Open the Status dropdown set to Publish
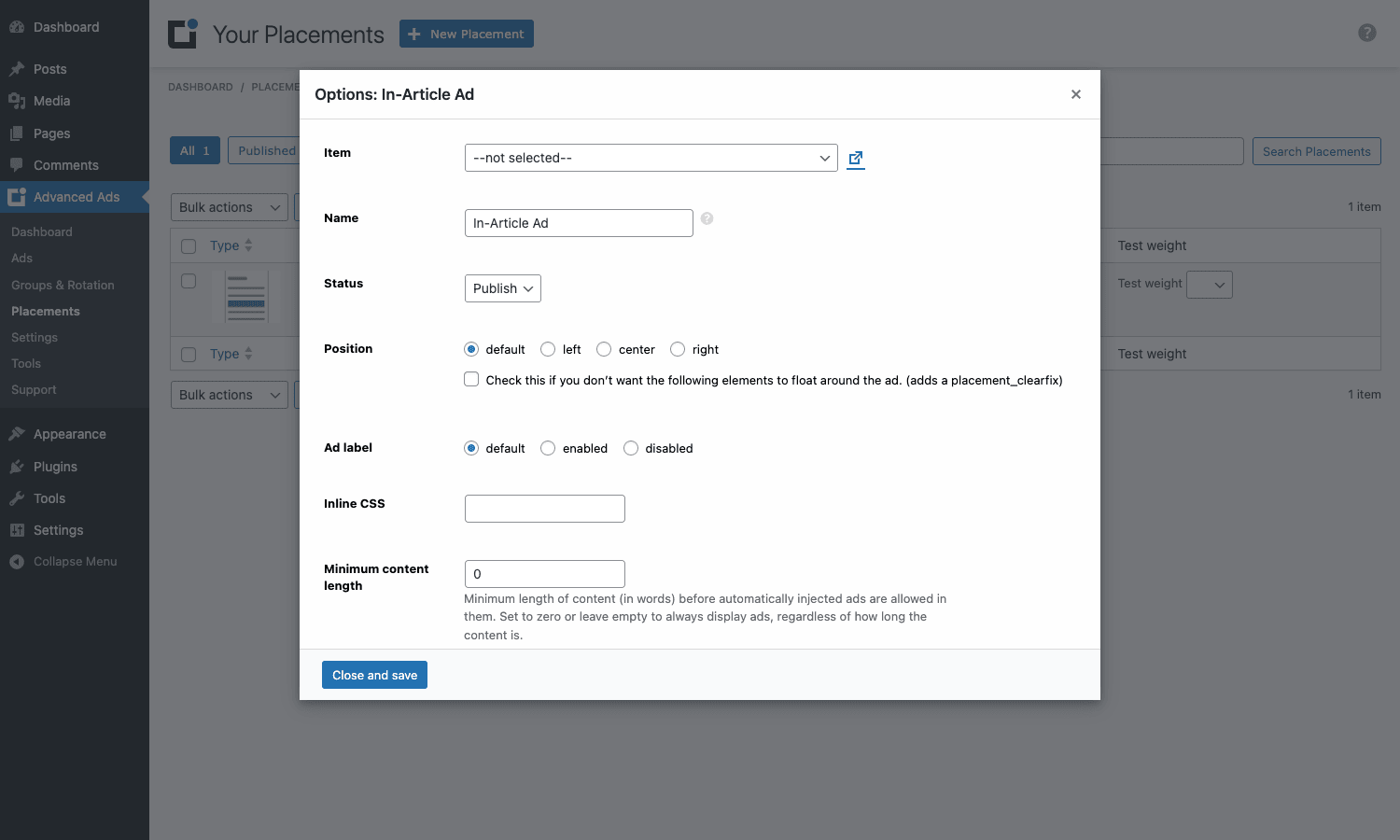The width and height of the screenshot is (1400, 840). 503,288
